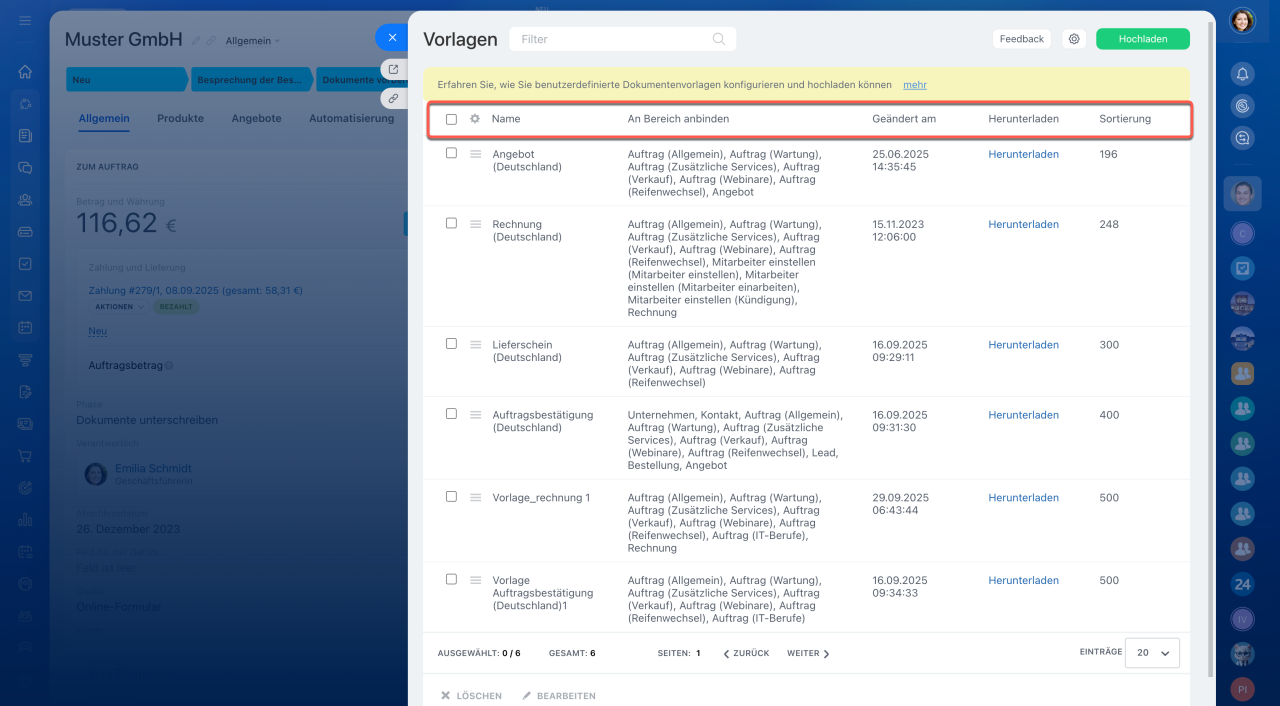Switch to the Automatisierung tab
Screen dimensions: 1280x706
[x=351, y=118]
